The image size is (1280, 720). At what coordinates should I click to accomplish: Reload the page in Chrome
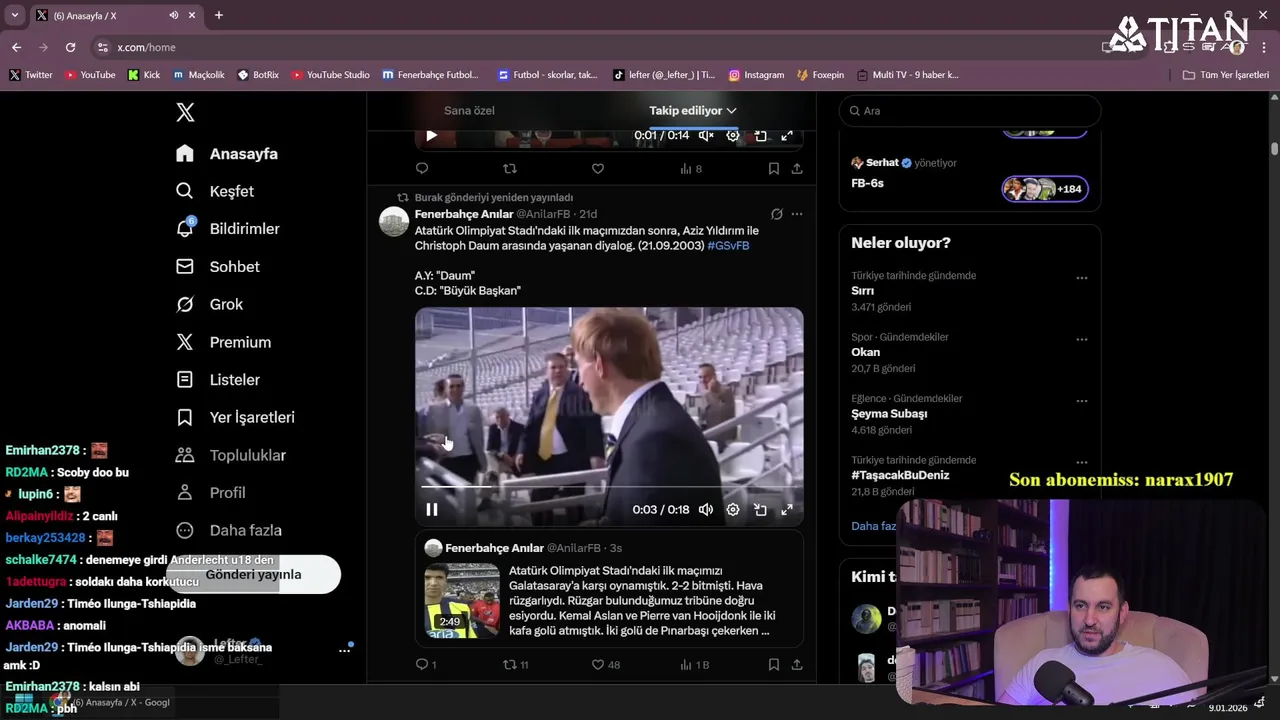[x=70, y=47]
